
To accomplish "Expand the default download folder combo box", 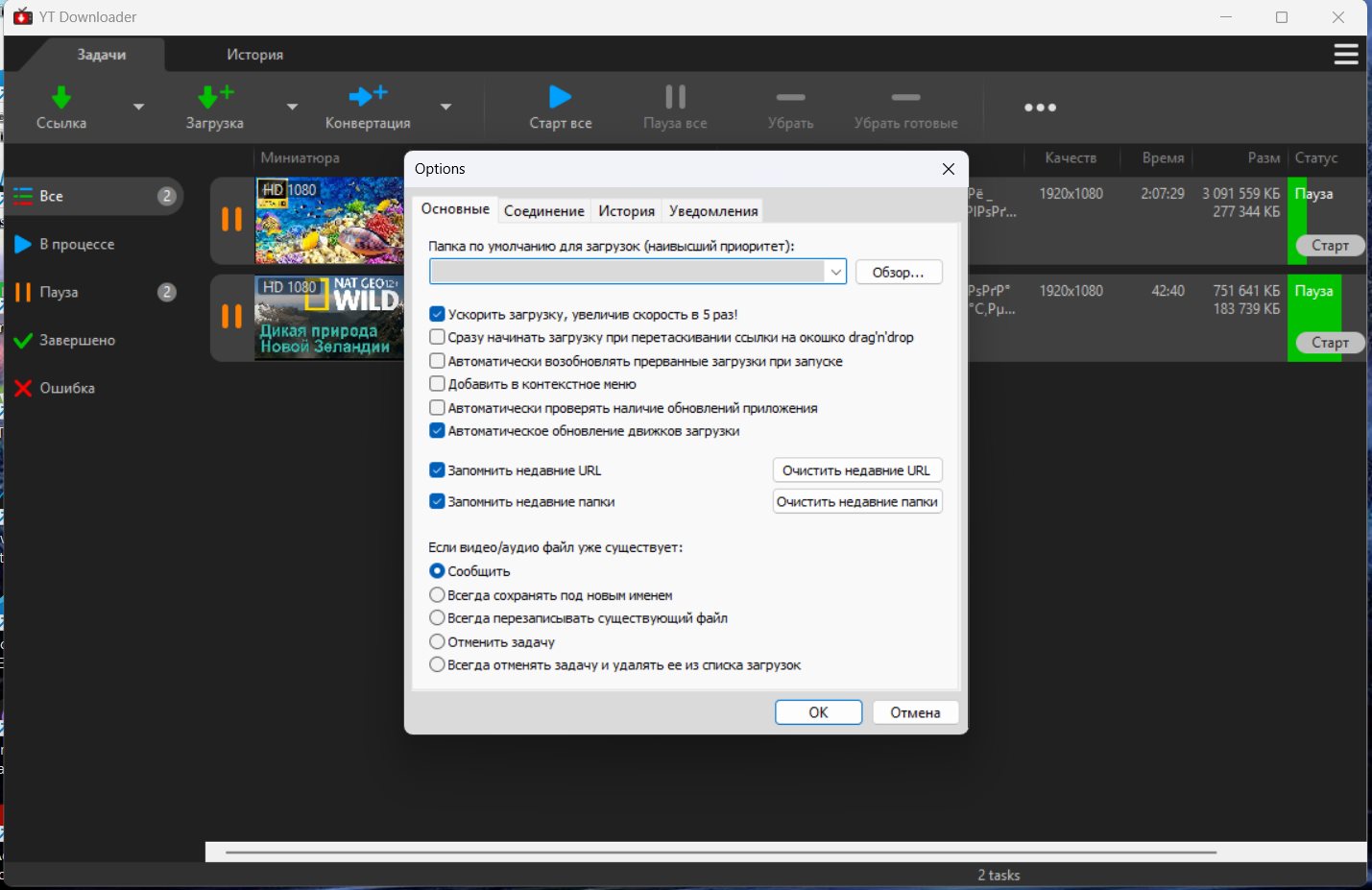I will tap(835, 273).
